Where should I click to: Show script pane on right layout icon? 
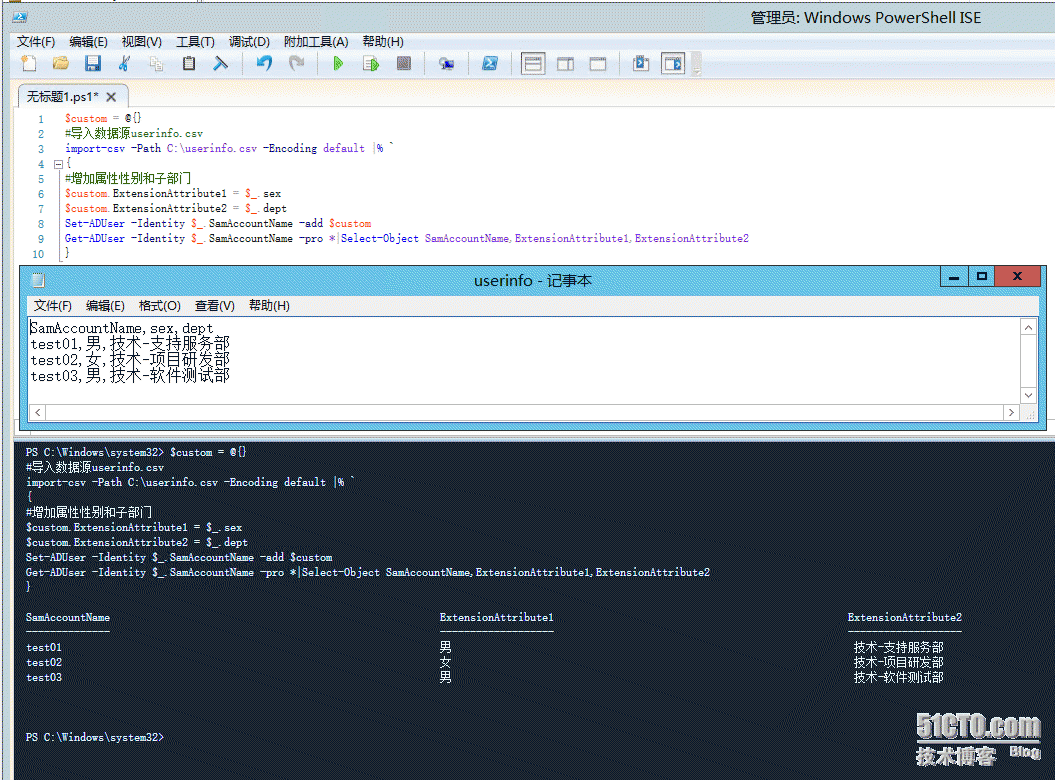click(565, 64)
